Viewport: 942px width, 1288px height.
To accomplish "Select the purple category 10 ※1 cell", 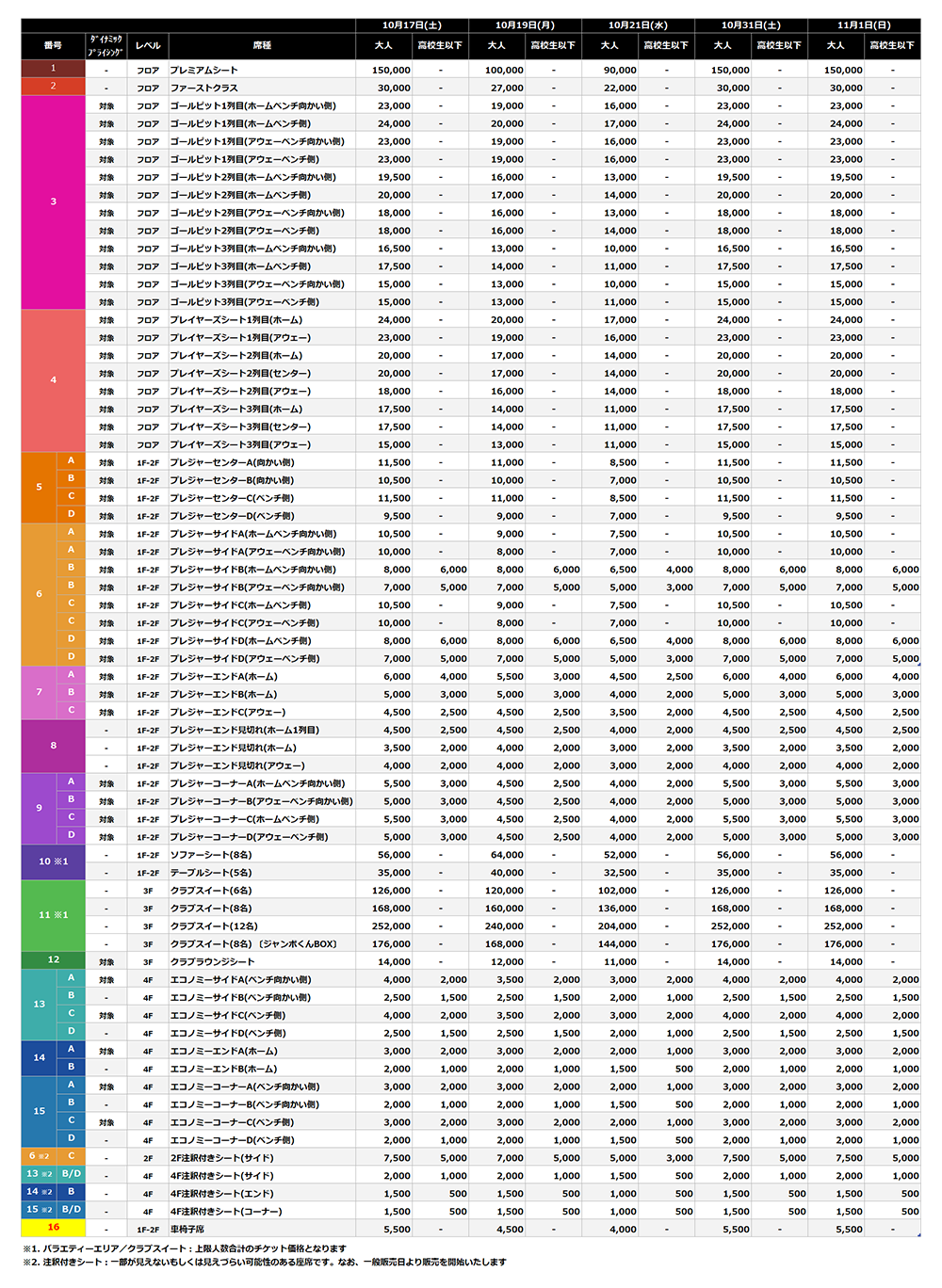I will pos(53,861).
